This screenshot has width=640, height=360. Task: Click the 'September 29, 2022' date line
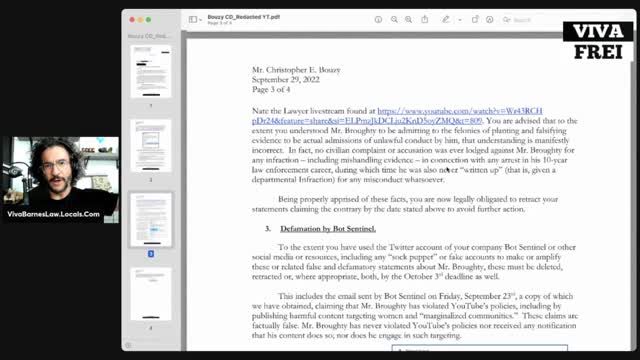point(286,80)
